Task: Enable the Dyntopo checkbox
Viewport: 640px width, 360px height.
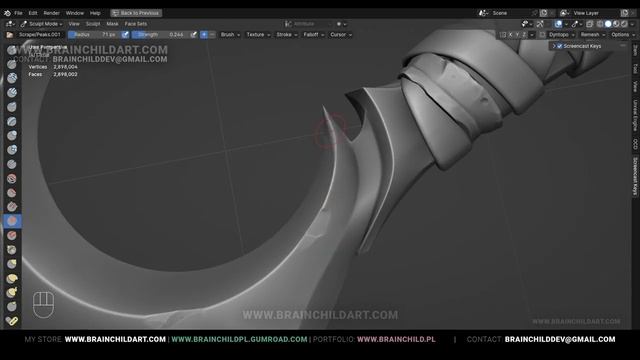Action: pos(542,35)
